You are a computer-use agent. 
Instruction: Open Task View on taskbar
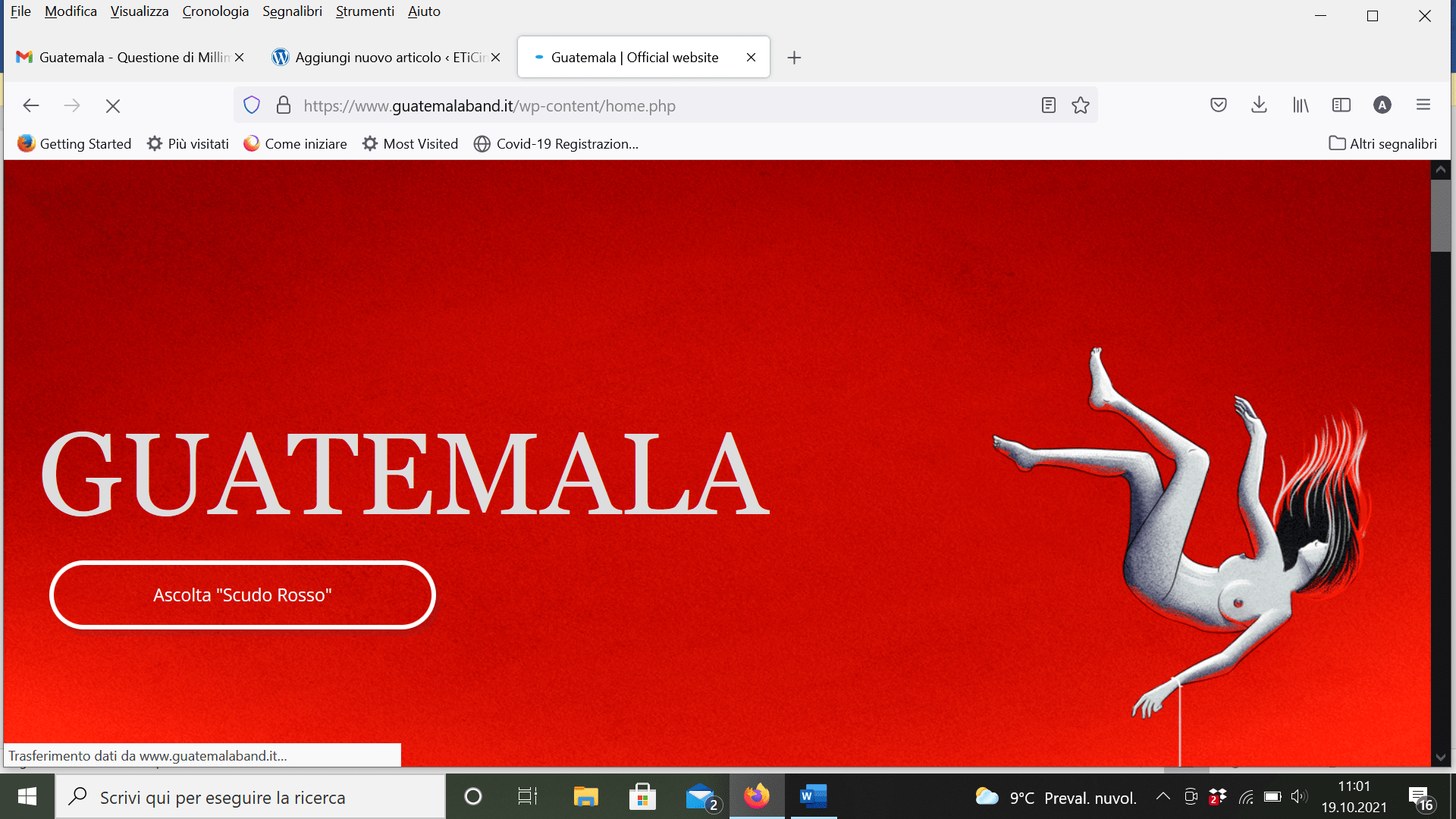click(x=528, y=796)
